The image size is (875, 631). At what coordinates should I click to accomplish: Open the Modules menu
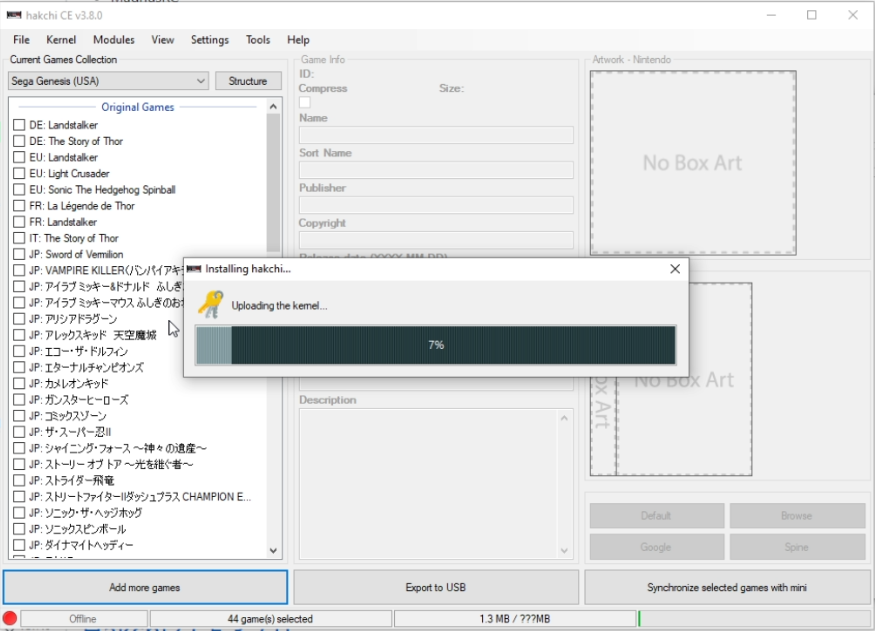[114, 40]
